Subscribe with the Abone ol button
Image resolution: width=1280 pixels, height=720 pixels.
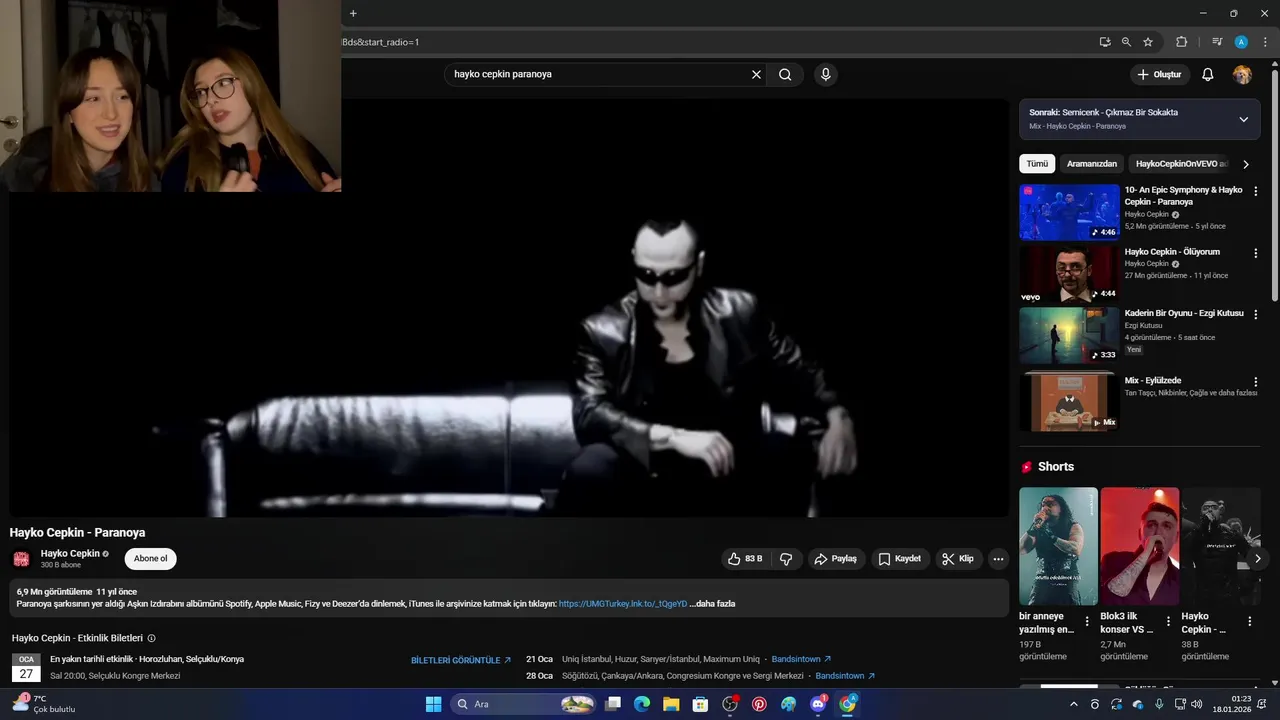[x=151, y=559]
